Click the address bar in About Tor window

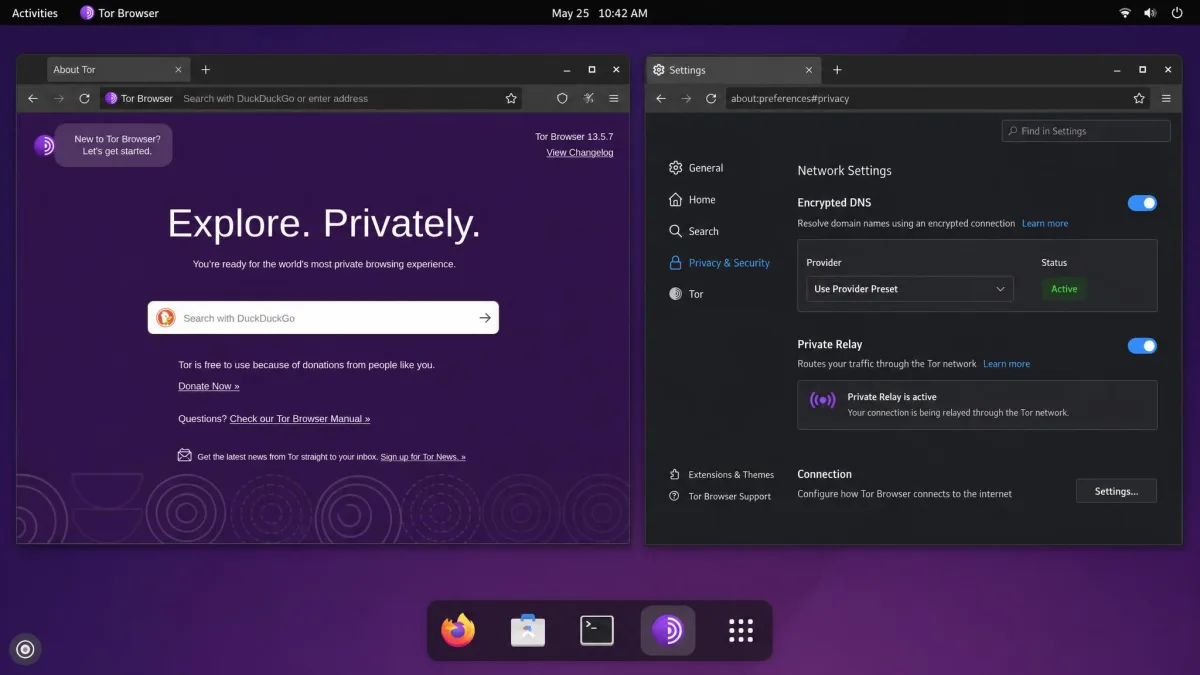(x=312, y=98)
